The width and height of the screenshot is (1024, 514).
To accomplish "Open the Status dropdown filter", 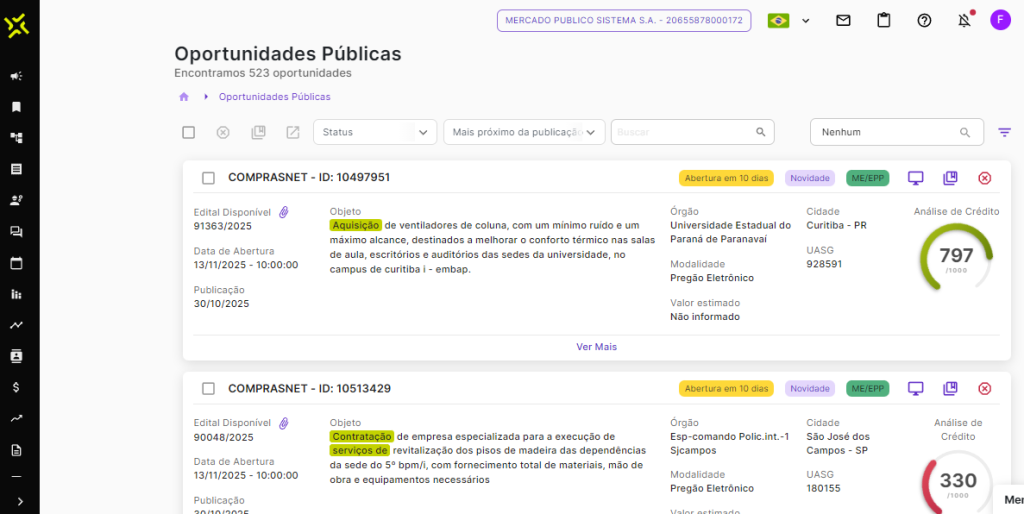I will [x=375, y=132].
